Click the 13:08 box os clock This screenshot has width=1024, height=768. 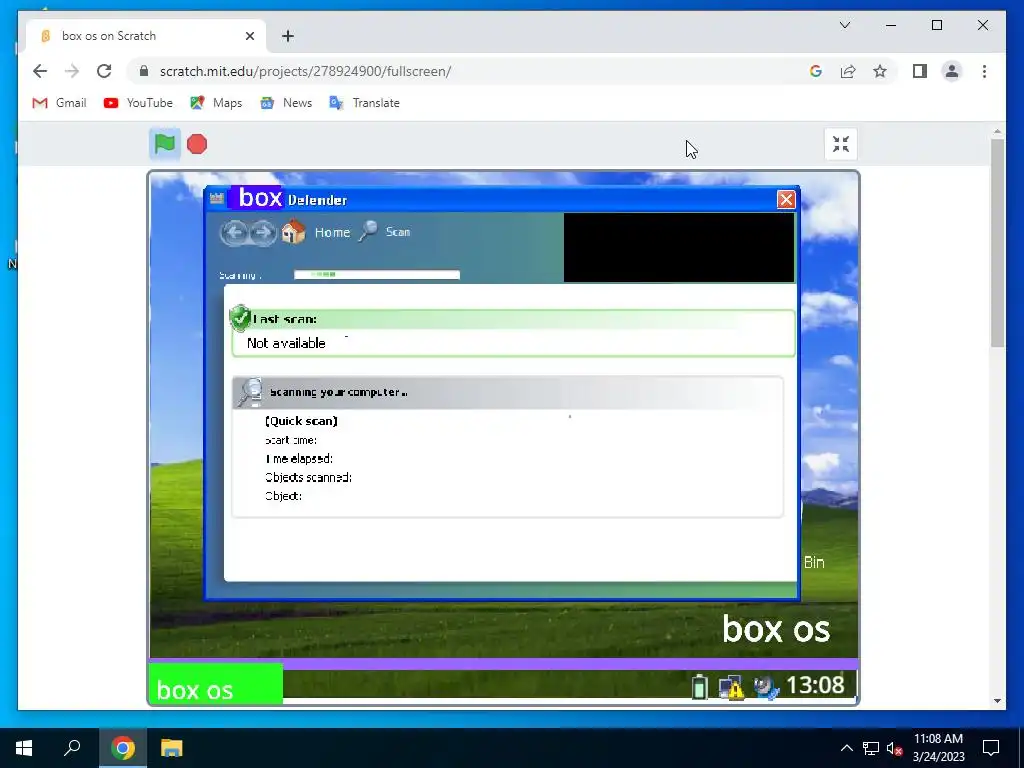click(x=815, y=685)
